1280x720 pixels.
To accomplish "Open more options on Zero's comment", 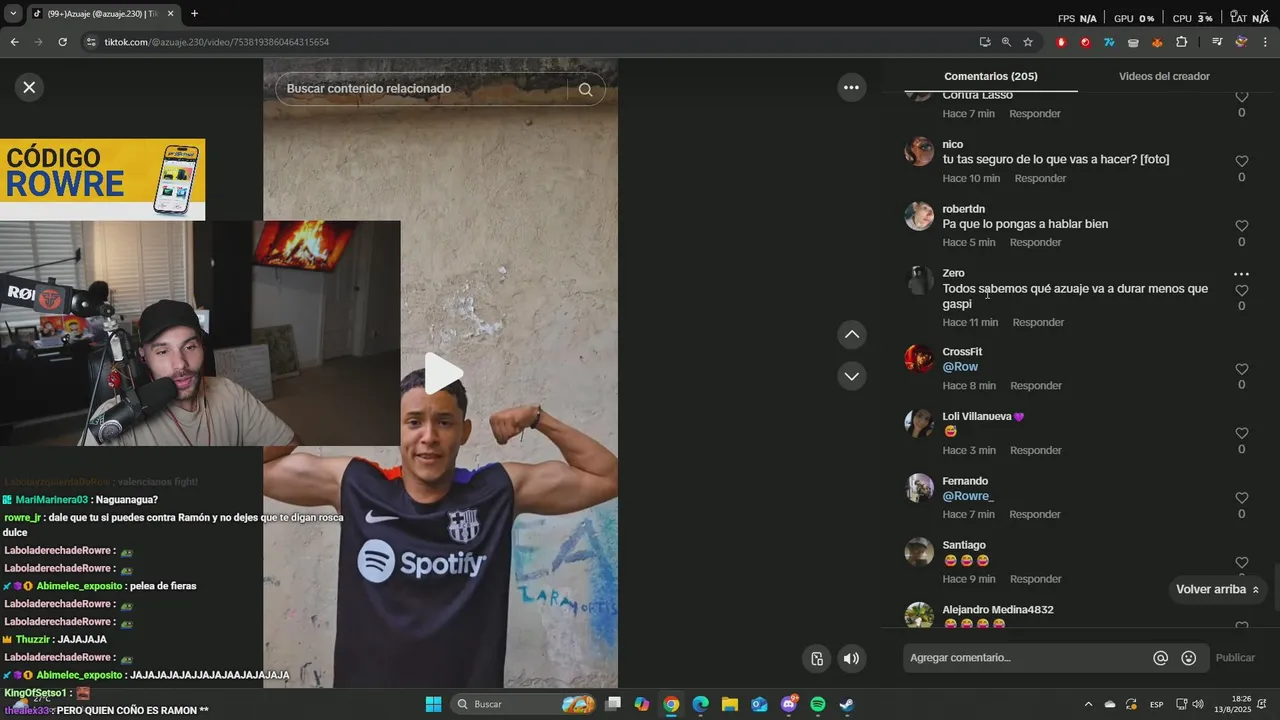I will (1241, 274).
